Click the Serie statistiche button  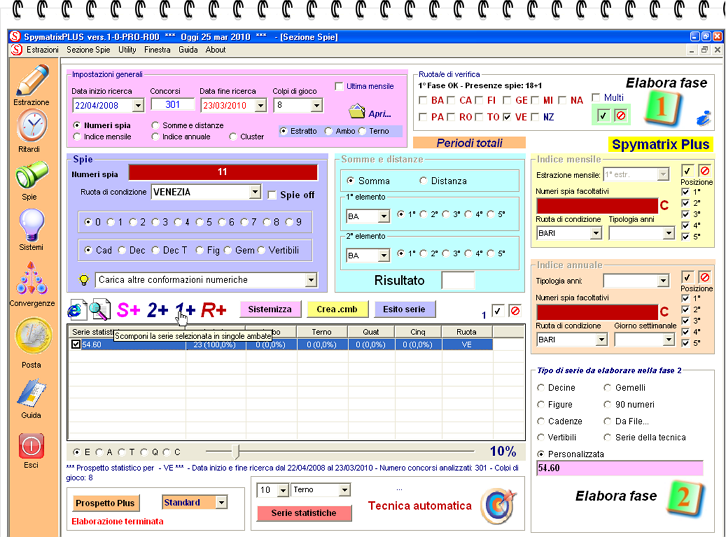(x=304, y=513)
